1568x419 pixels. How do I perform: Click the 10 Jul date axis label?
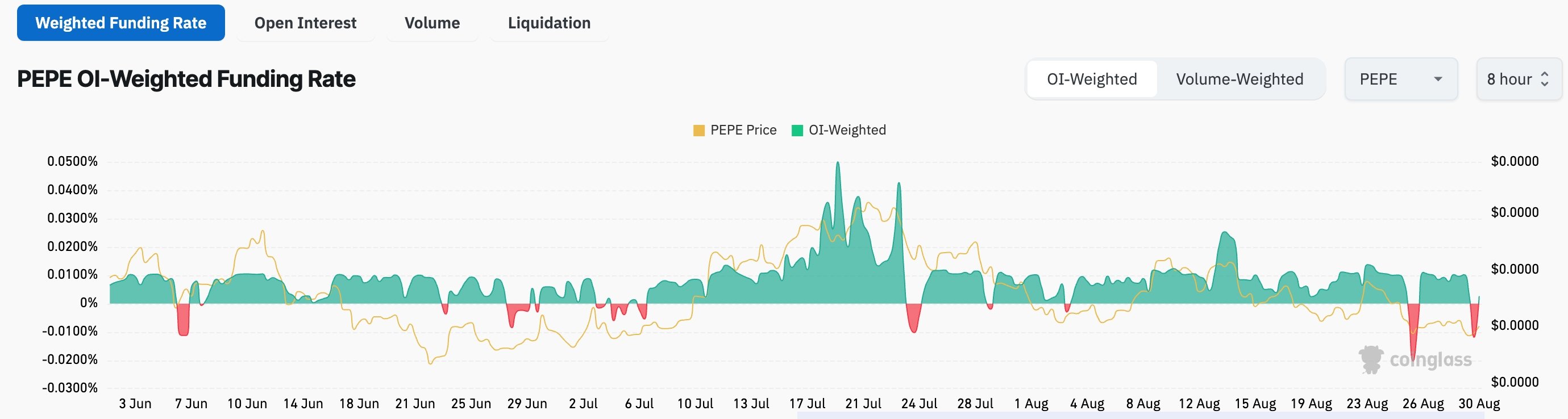click(695, 403)
